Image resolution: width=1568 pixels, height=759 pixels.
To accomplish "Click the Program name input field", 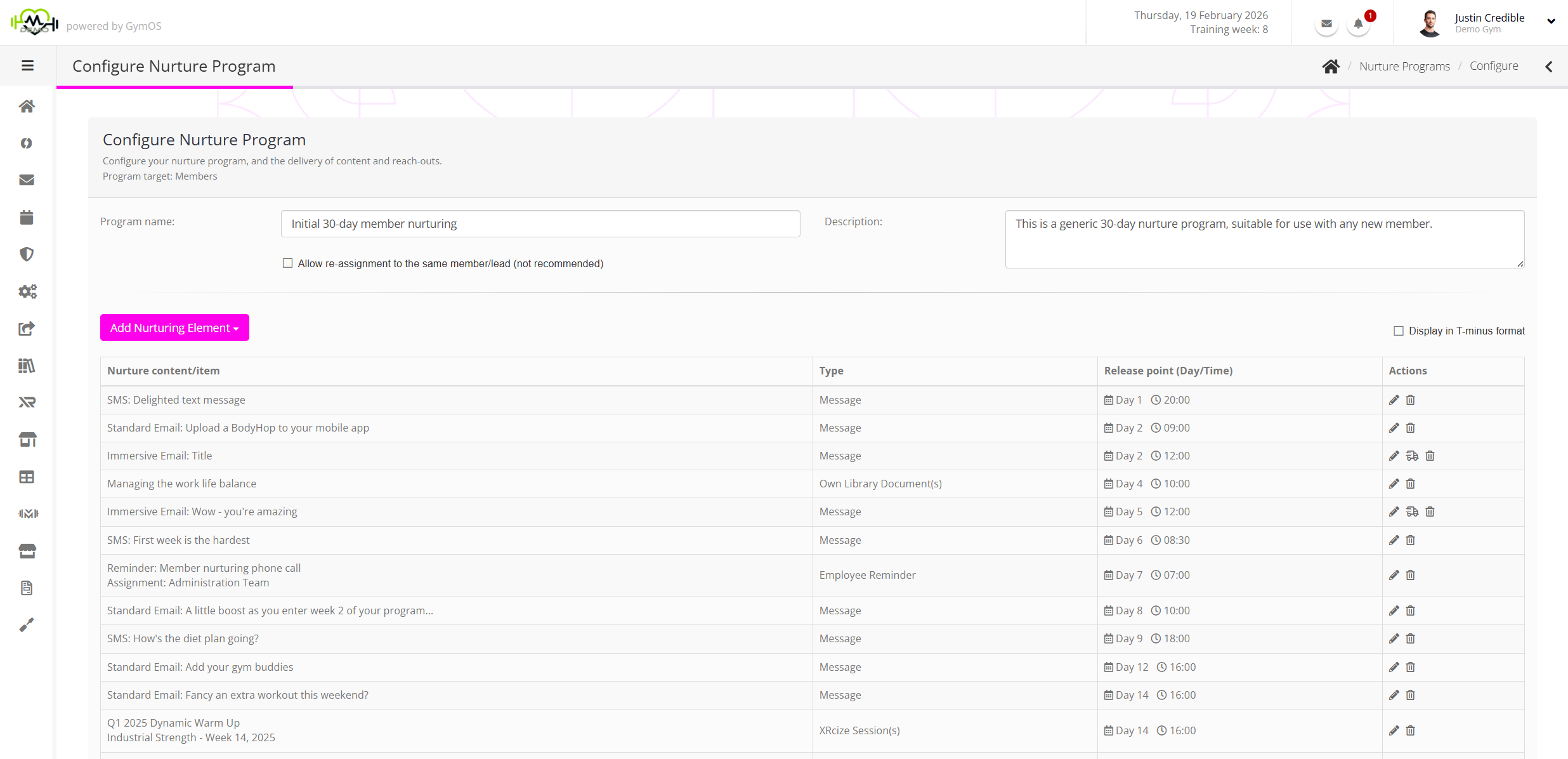I will click(540, 224).
